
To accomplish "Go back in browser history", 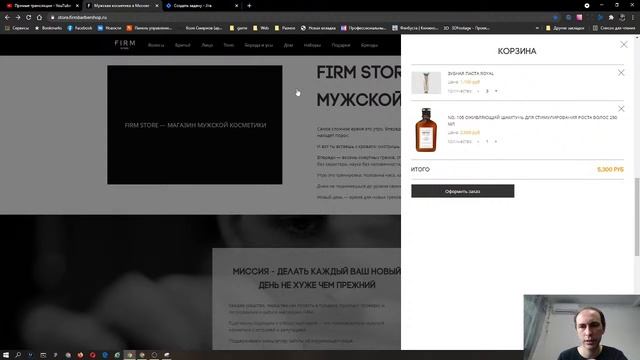I will point(7,18).
